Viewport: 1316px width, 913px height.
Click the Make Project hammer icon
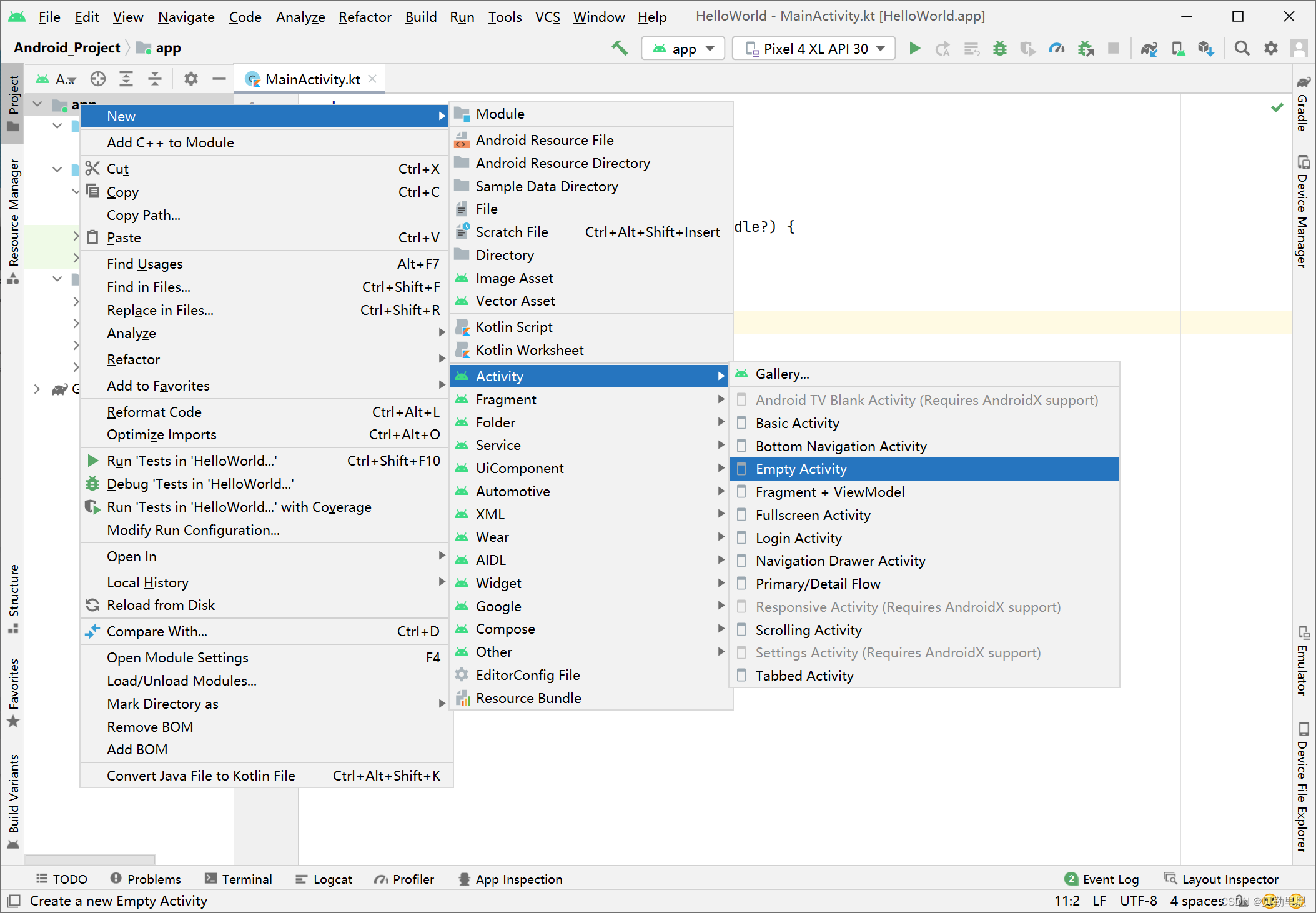[x=620, y=48]
